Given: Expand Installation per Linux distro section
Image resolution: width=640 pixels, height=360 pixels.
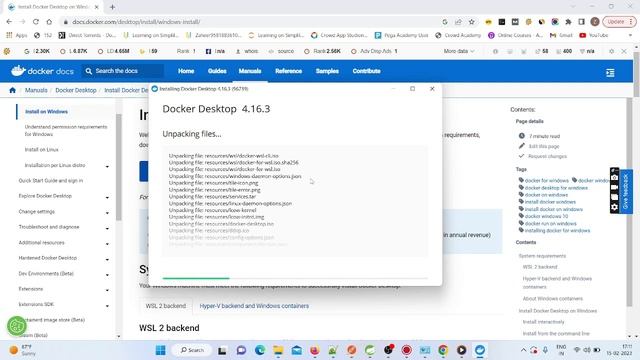Looking at the screenshot, I should pyautogui.click(x=107, y=167).
